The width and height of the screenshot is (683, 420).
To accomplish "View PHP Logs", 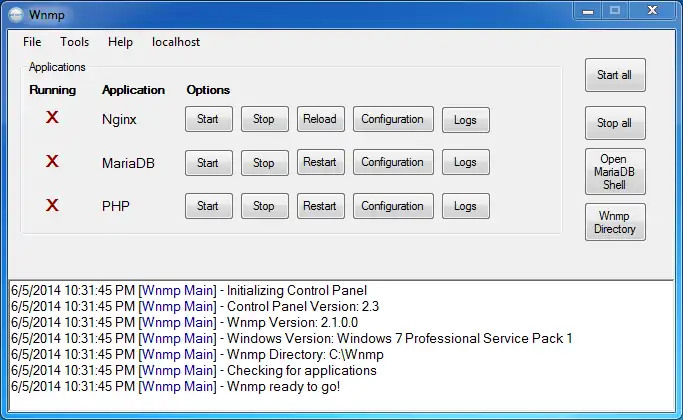I will click(x=466, y=206).
